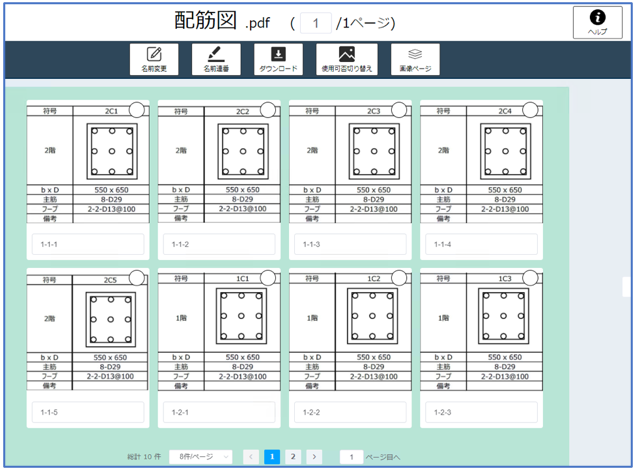The height and width of the screenshot is (470, 636).
Task: Click the 名前変更 rename icon
Action: (x=153, y=55)
